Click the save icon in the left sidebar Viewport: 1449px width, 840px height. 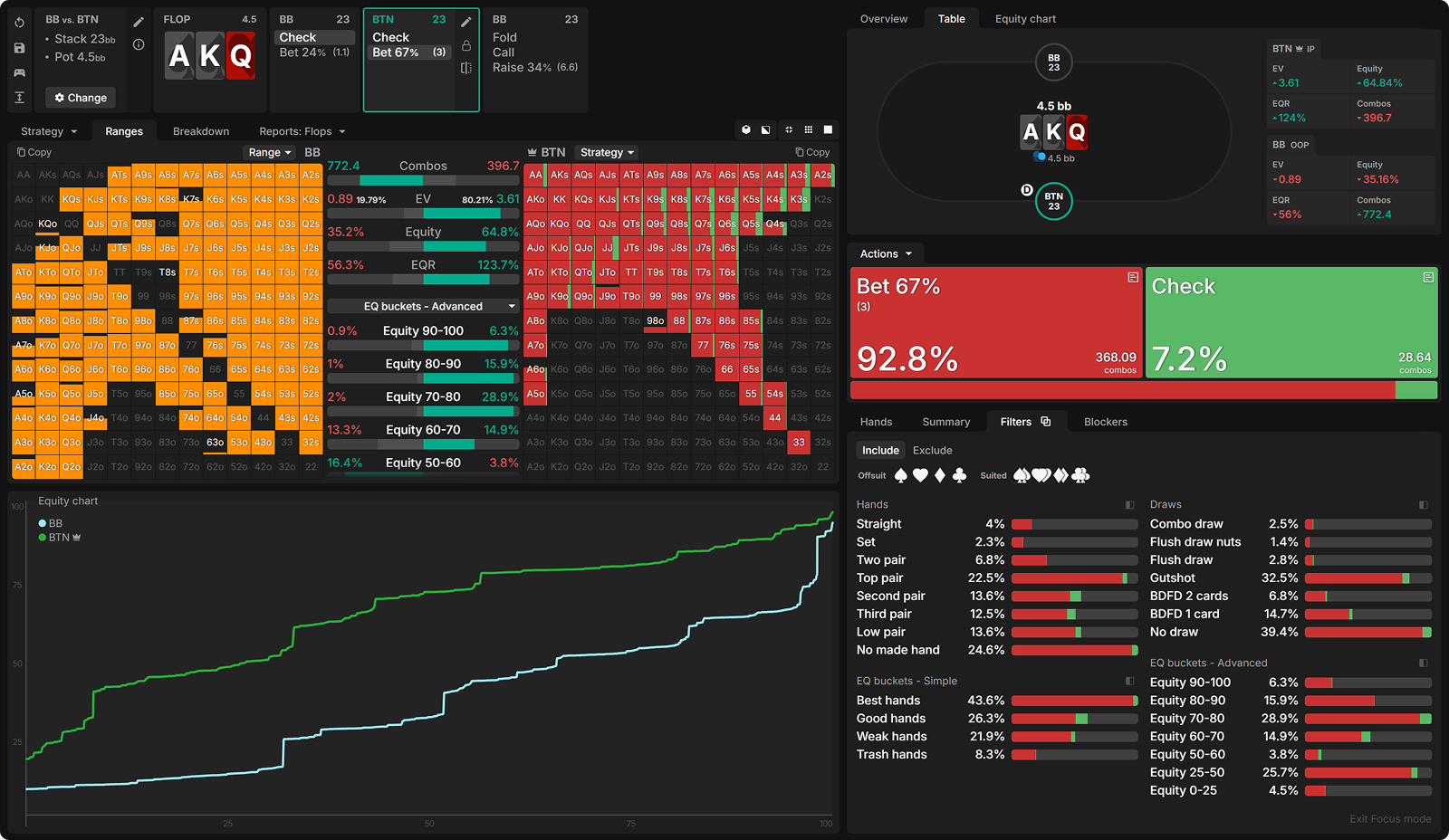tap(20, 47)
